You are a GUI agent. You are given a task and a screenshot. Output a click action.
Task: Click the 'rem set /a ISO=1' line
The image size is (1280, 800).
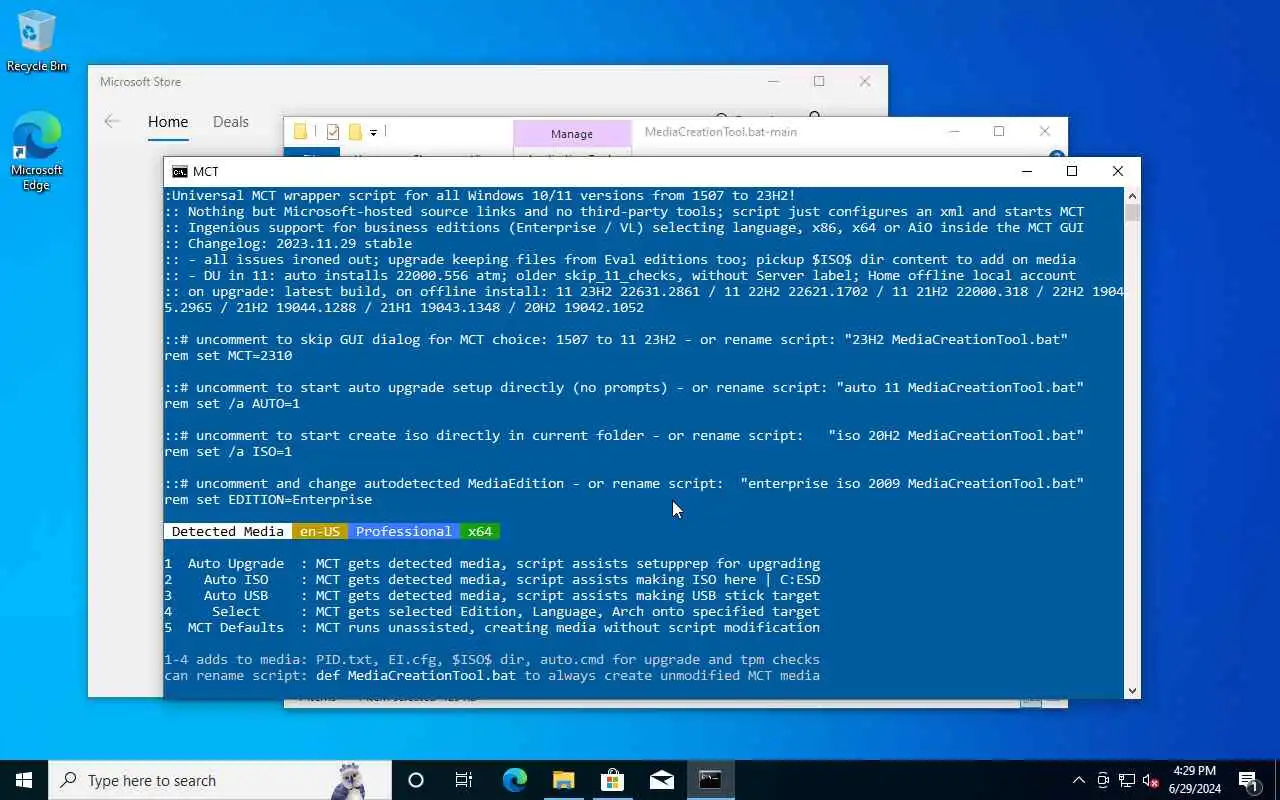tap(228, 452)
